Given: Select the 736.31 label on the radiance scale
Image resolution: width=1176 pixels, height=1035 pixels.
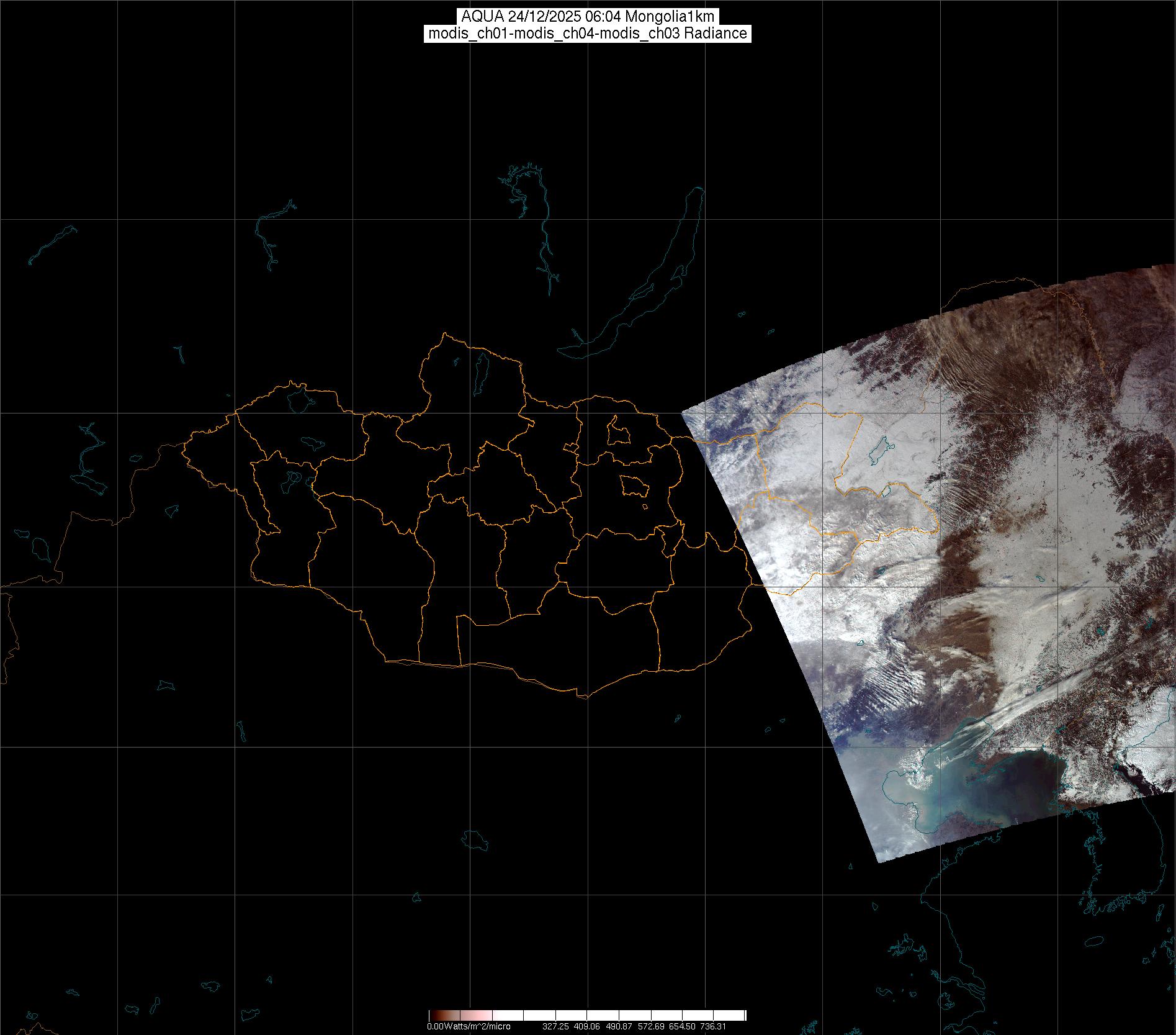Looking at the screenshot, I should pyautogui.click(x=712, y=1026).
